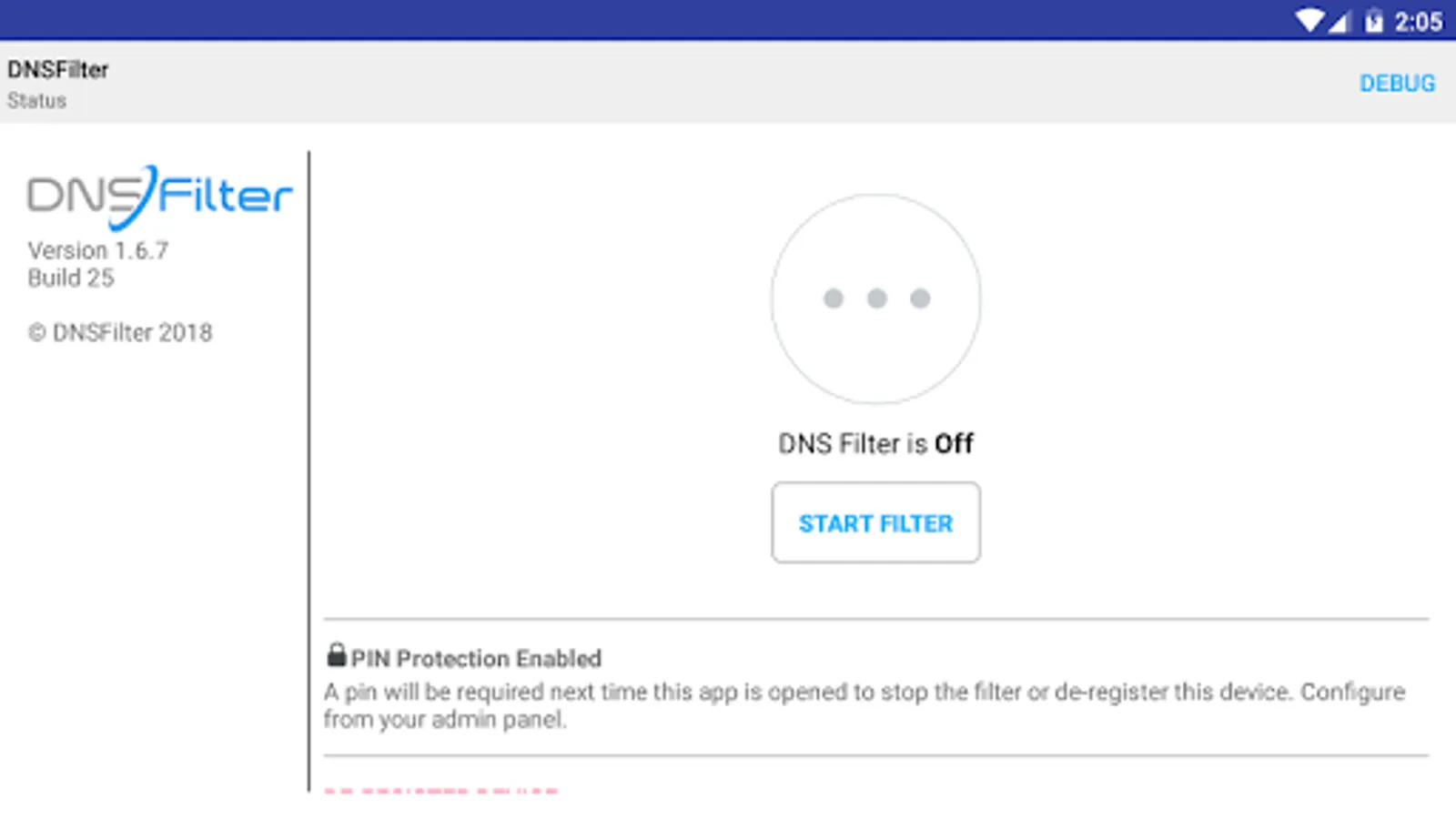Click the right dot in status circle

click(x=920, y=298)
